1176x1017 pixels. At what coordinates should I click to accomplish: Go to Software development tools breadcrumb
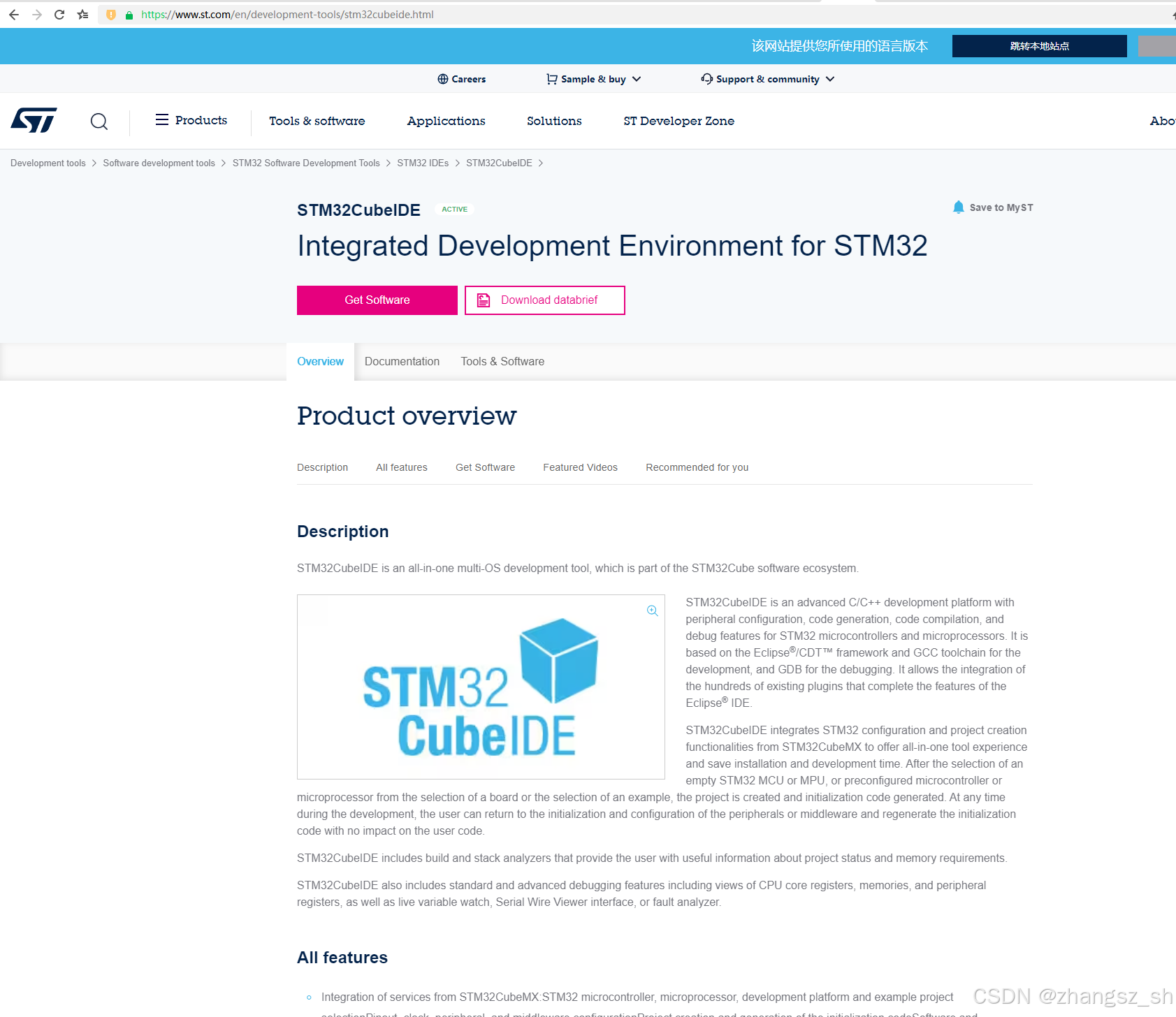click(x=159, y=163)
